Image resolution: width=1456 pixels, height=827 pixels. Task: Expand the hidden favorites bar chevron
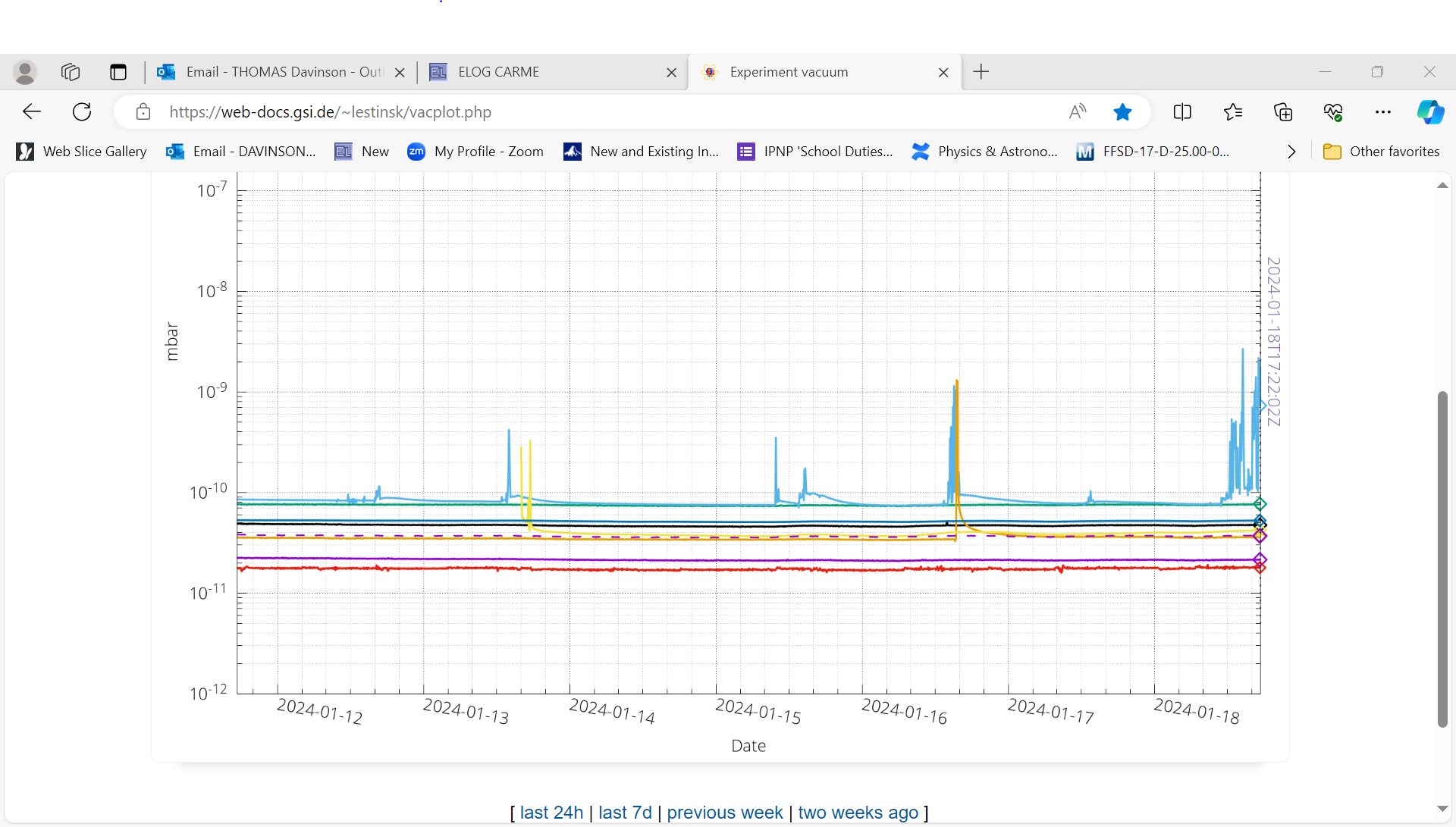pos(1291,152)
